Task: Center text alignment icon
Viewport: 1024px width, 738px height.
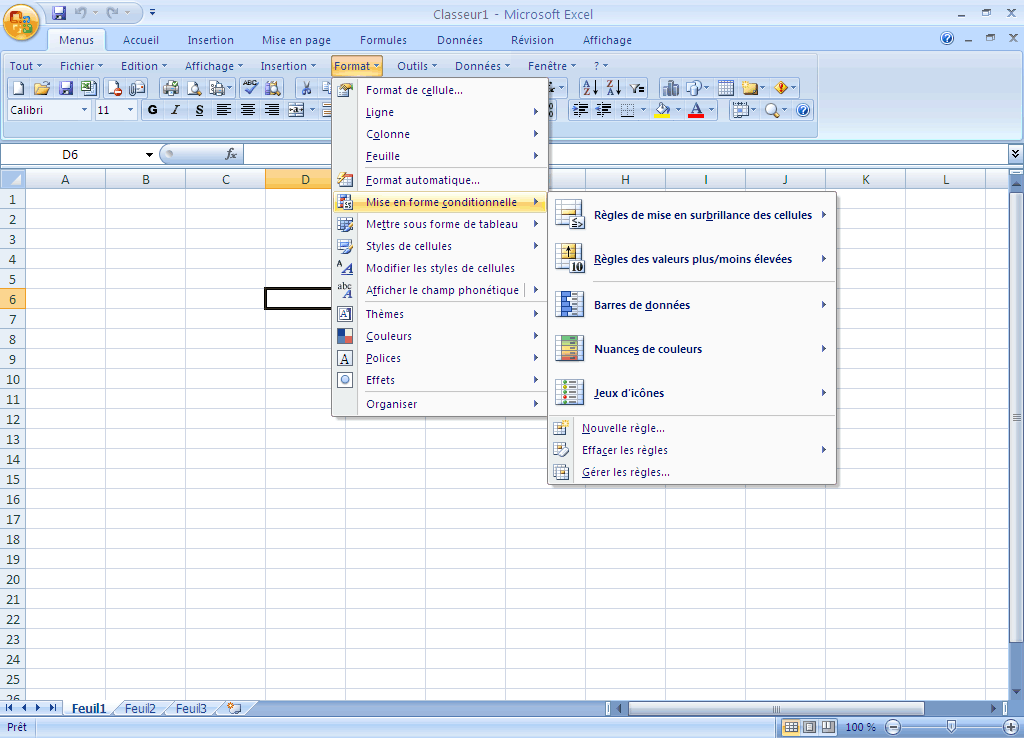Action: click(x=248, y=110)
